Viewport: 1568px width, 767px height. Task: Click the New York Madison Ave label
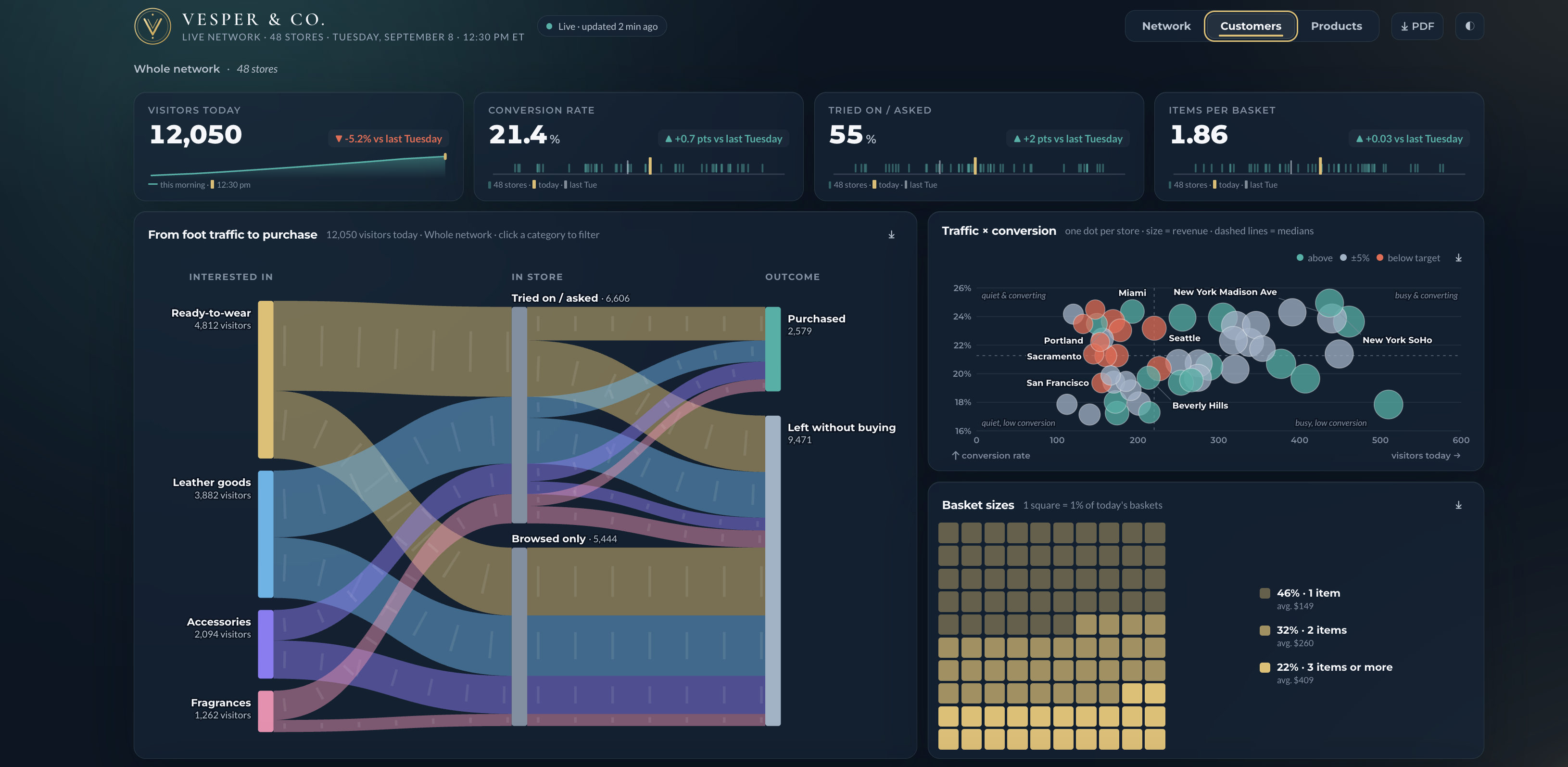[1225, 292]
